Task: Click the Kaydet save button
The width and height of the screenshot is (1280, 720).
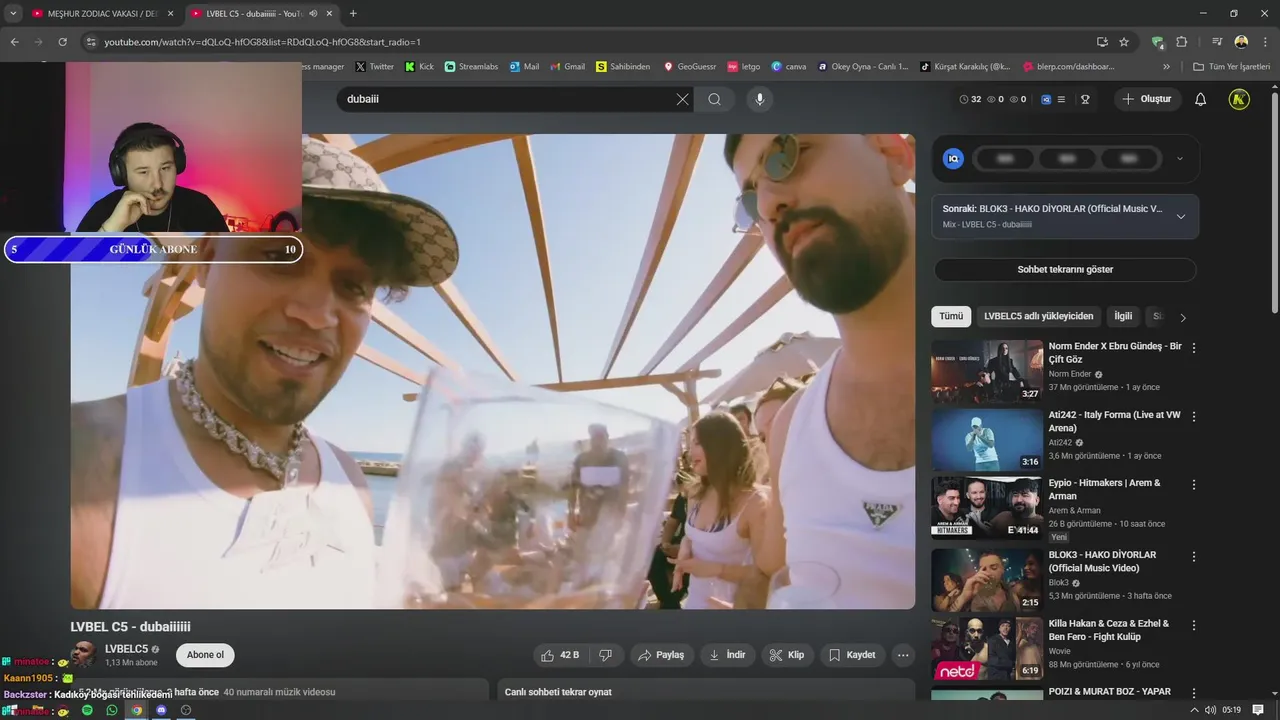Action: [x=852, y=655]
